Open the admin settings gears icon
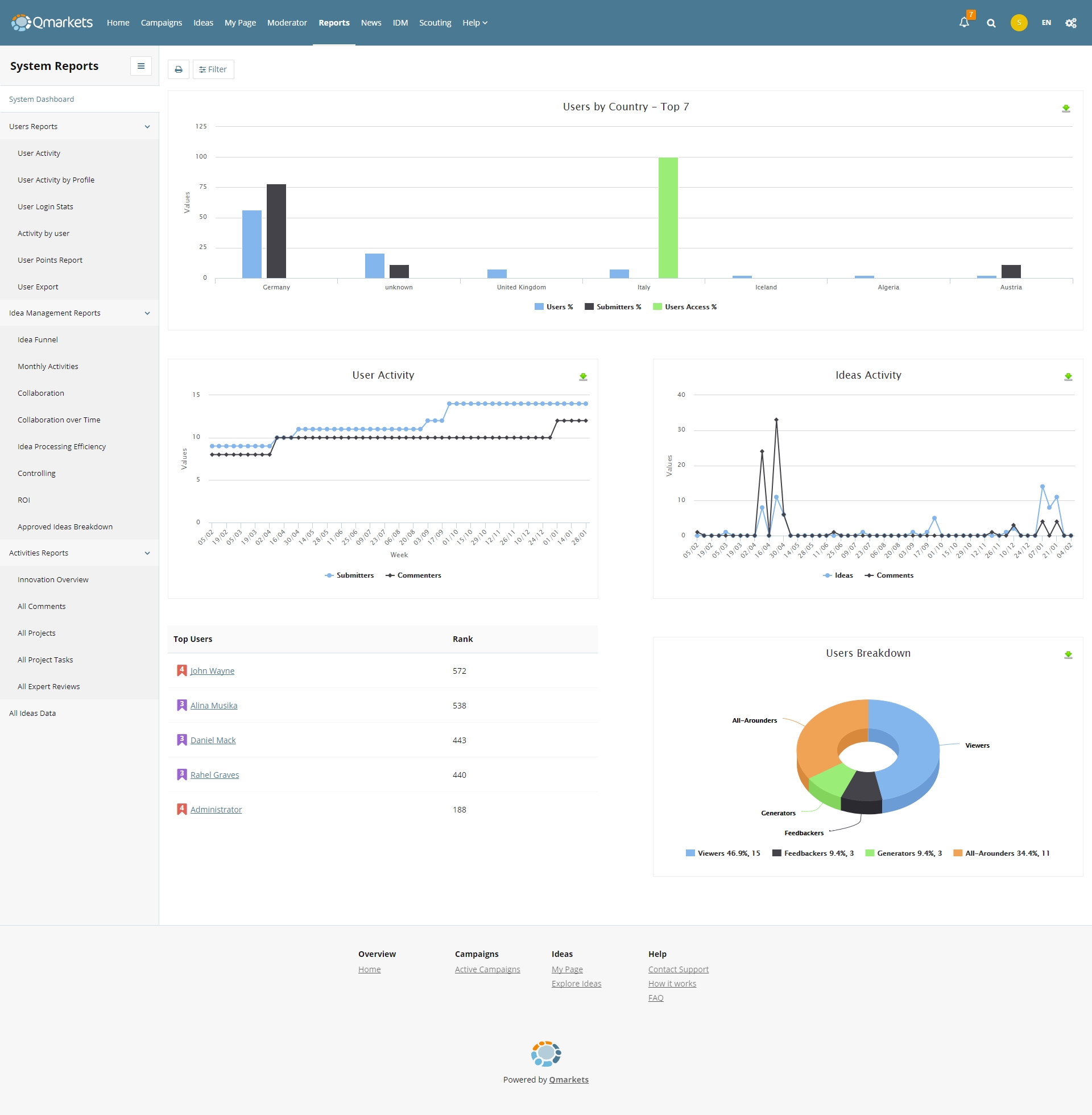Image resolution: width=1092 pixels, height=1115 pixels. [1070, 23]
